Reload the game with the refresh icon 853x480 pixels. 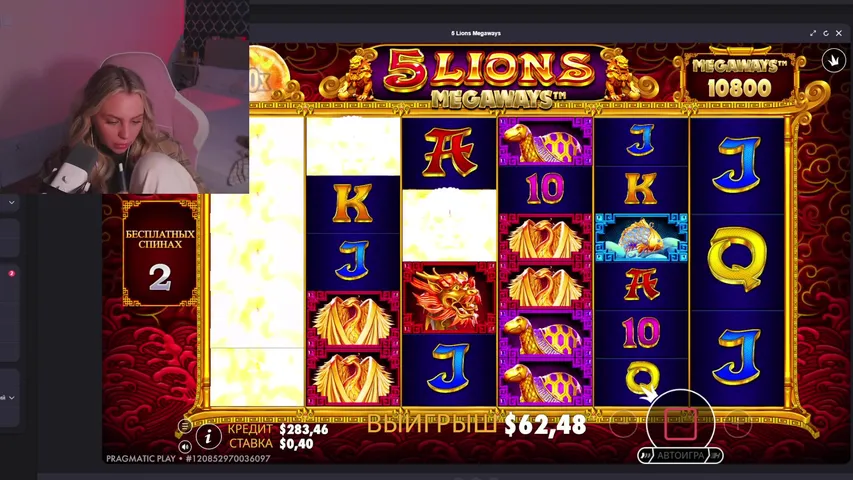click(x=826, y=33)
